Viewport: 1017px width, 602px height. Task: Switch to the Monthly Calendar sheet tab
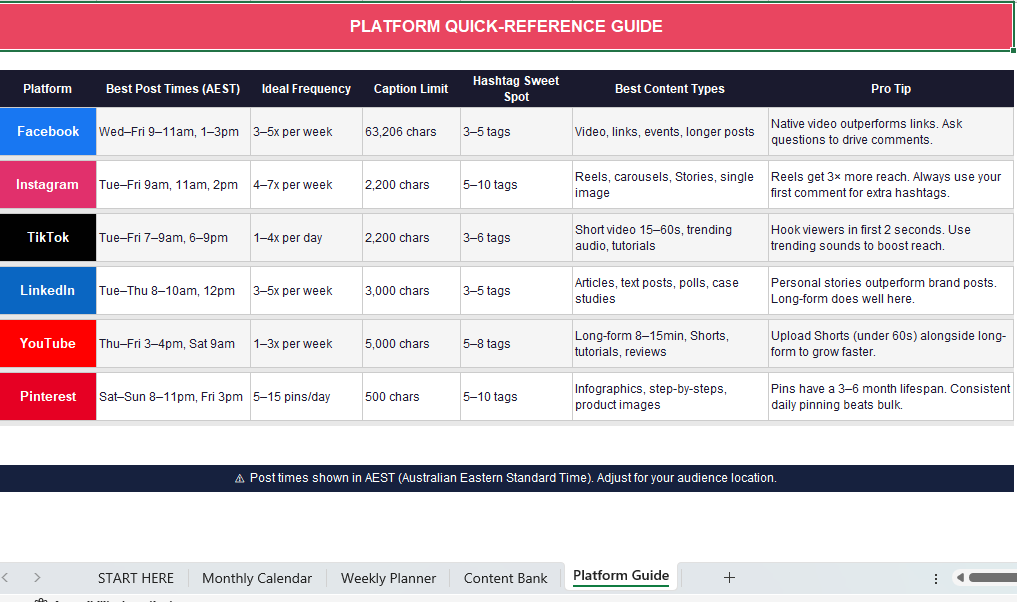pos(257,577)
